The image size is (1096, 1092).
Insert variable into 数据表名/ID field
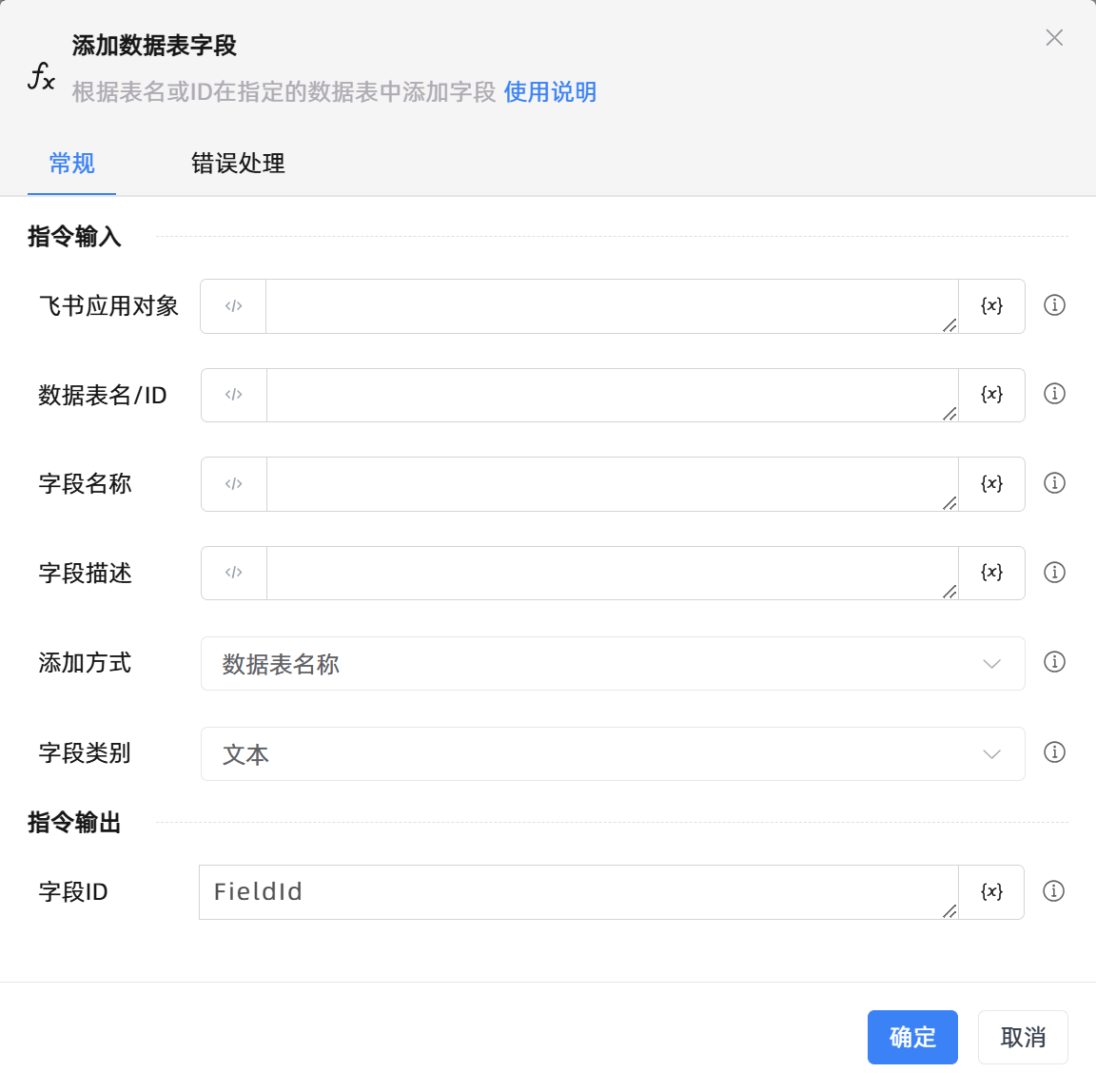tap(991, 395)
